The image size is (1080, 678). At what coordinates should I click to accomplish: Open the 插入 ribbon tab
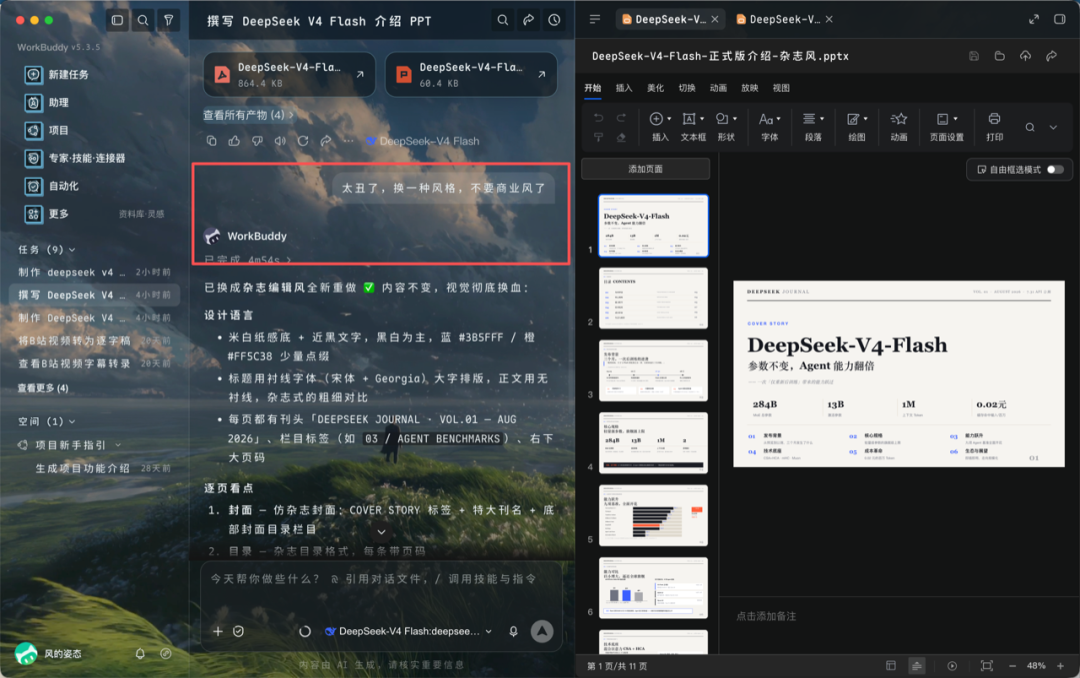[x=623, y=88]
